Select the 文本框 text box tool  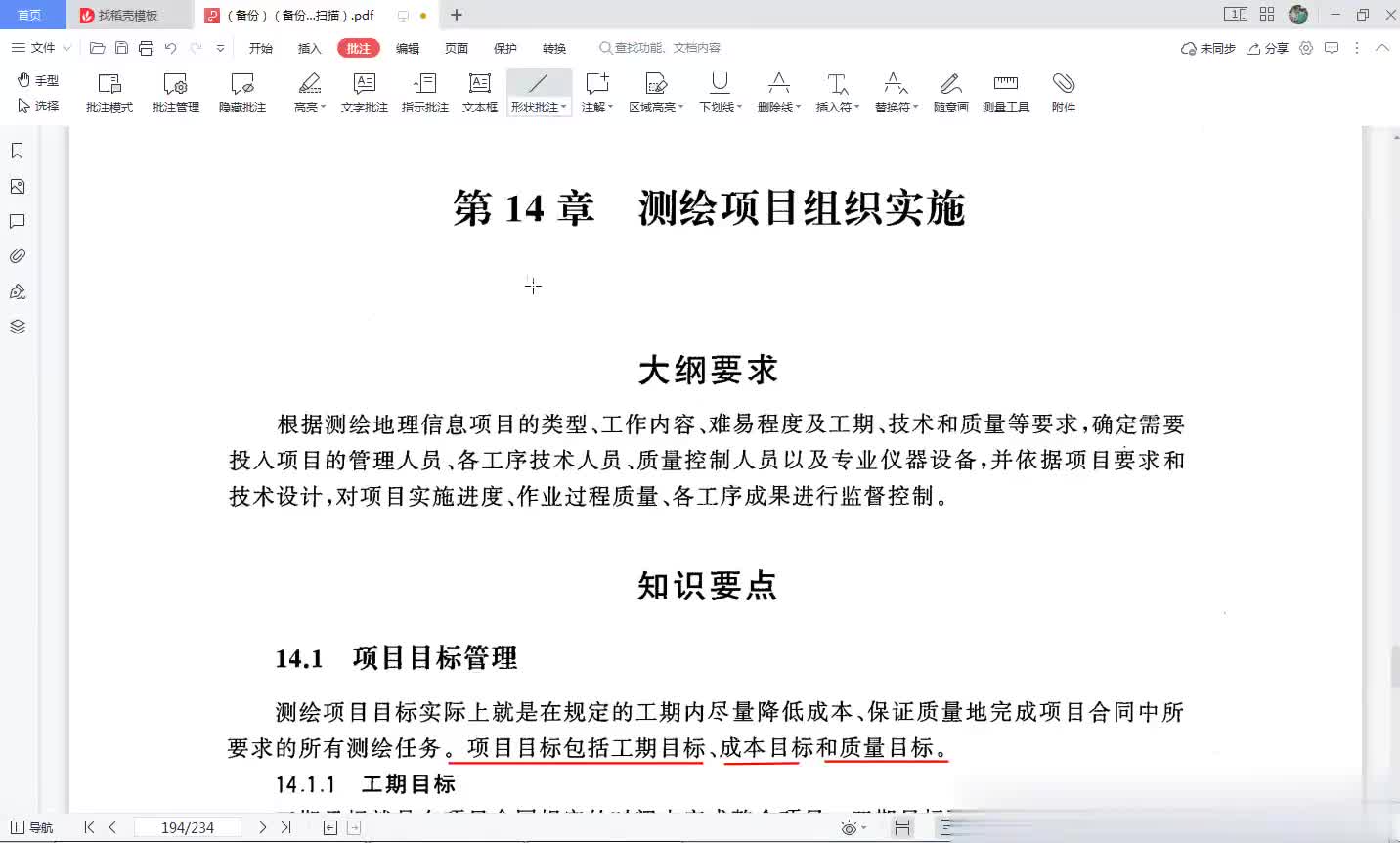click(x=479, y=92)
